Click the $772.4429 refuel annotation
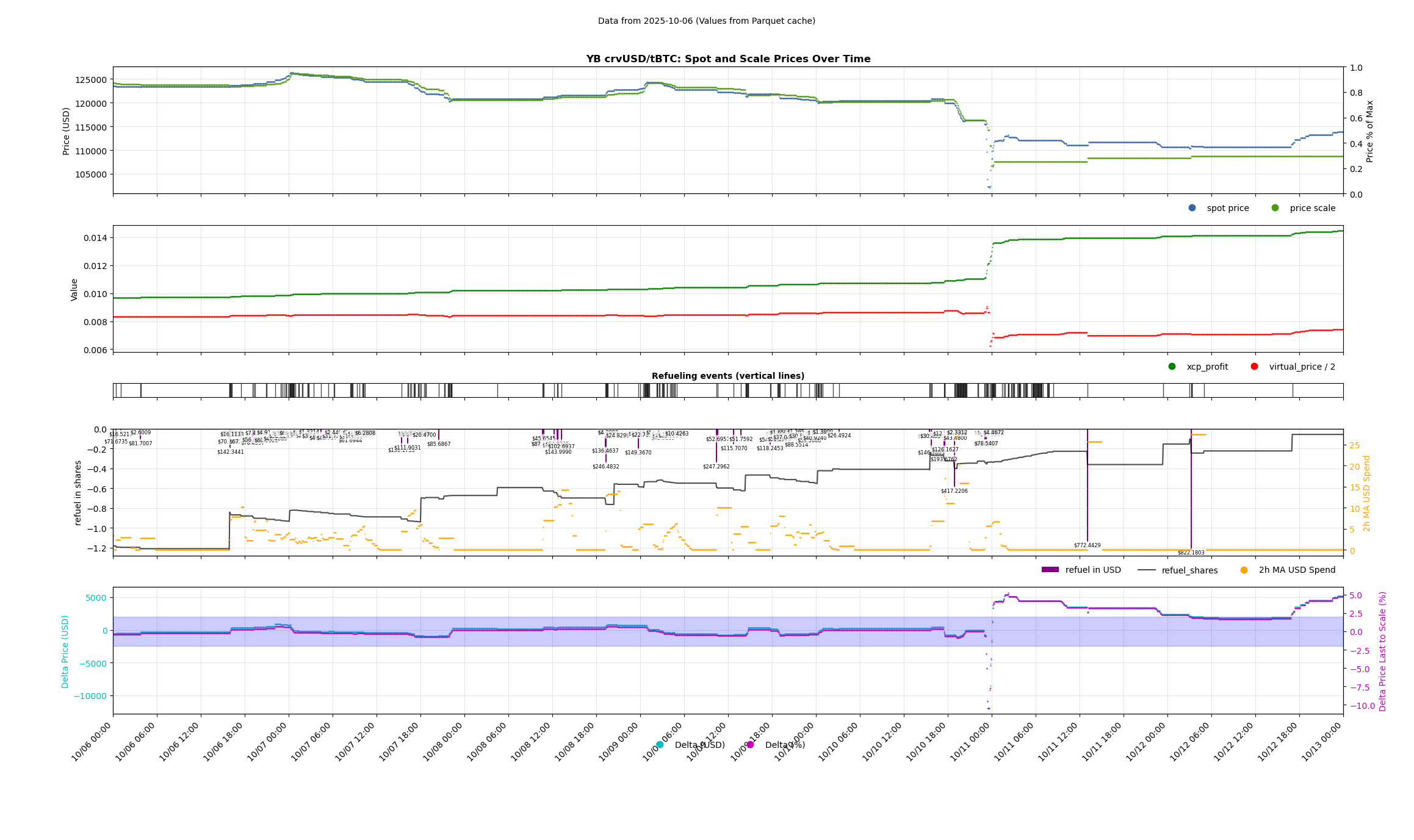The height and width of the screenshot is (840, 1414). [1087, 545]
